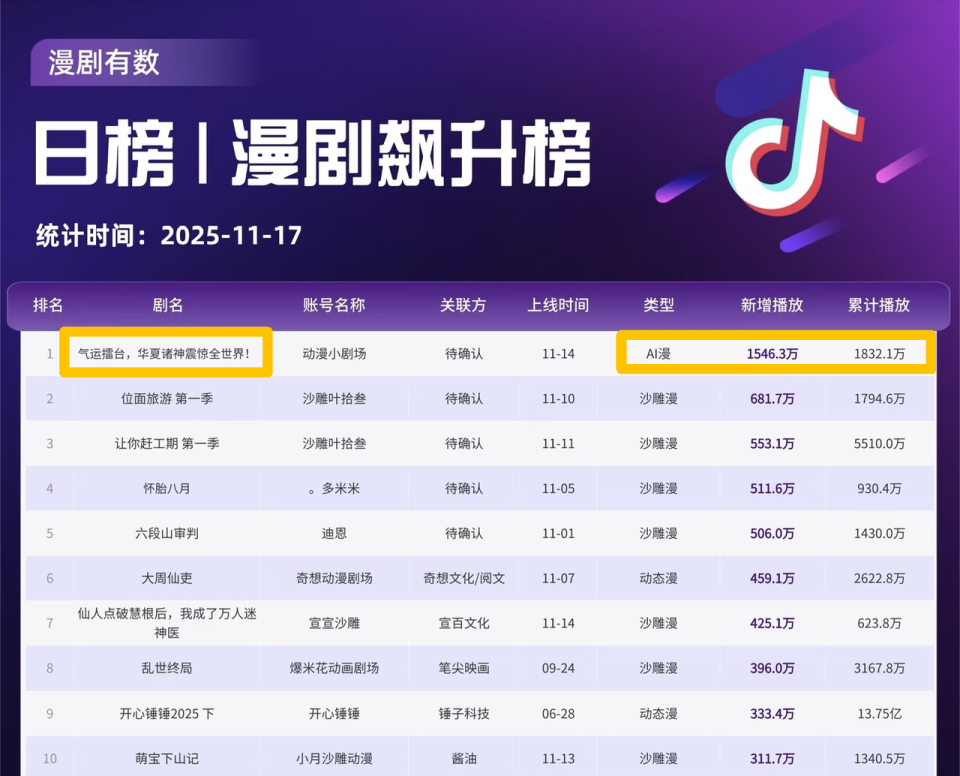Click the 漫剧有数 brand badge
This screenshot has width=960, height=776.
104,62
